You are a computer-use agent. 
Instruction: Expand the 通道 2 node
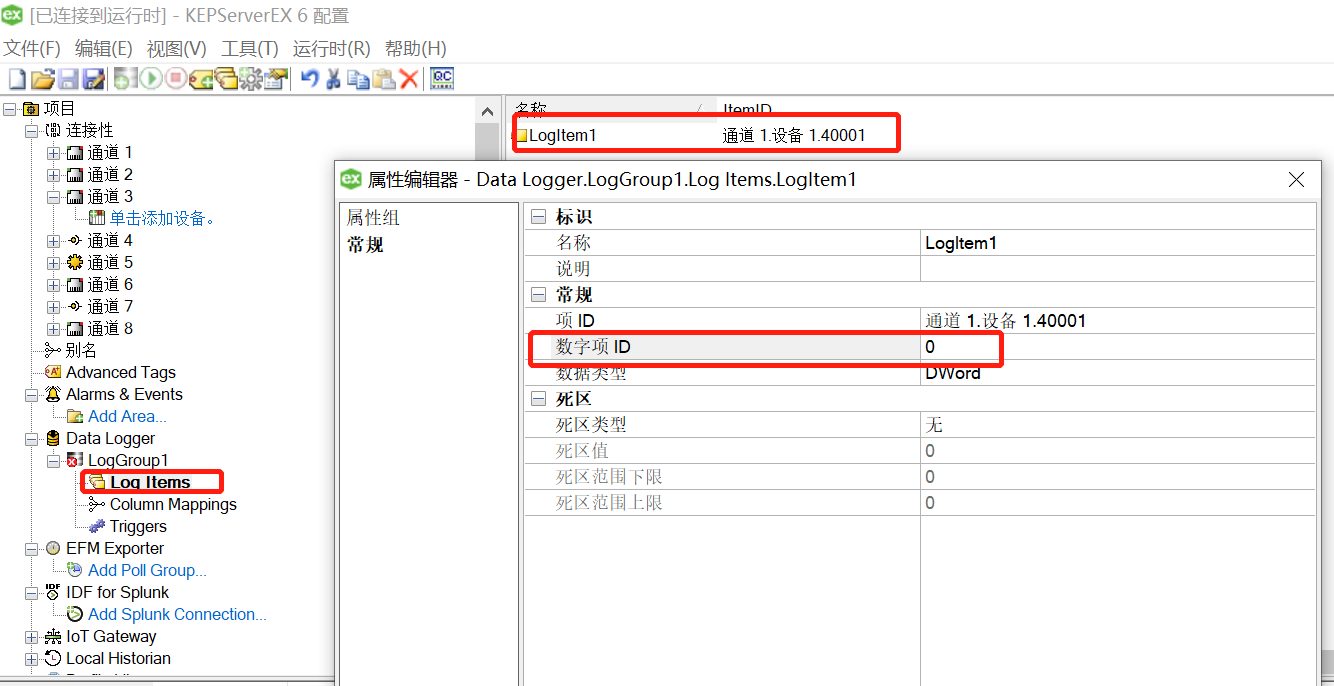point(53,174)
